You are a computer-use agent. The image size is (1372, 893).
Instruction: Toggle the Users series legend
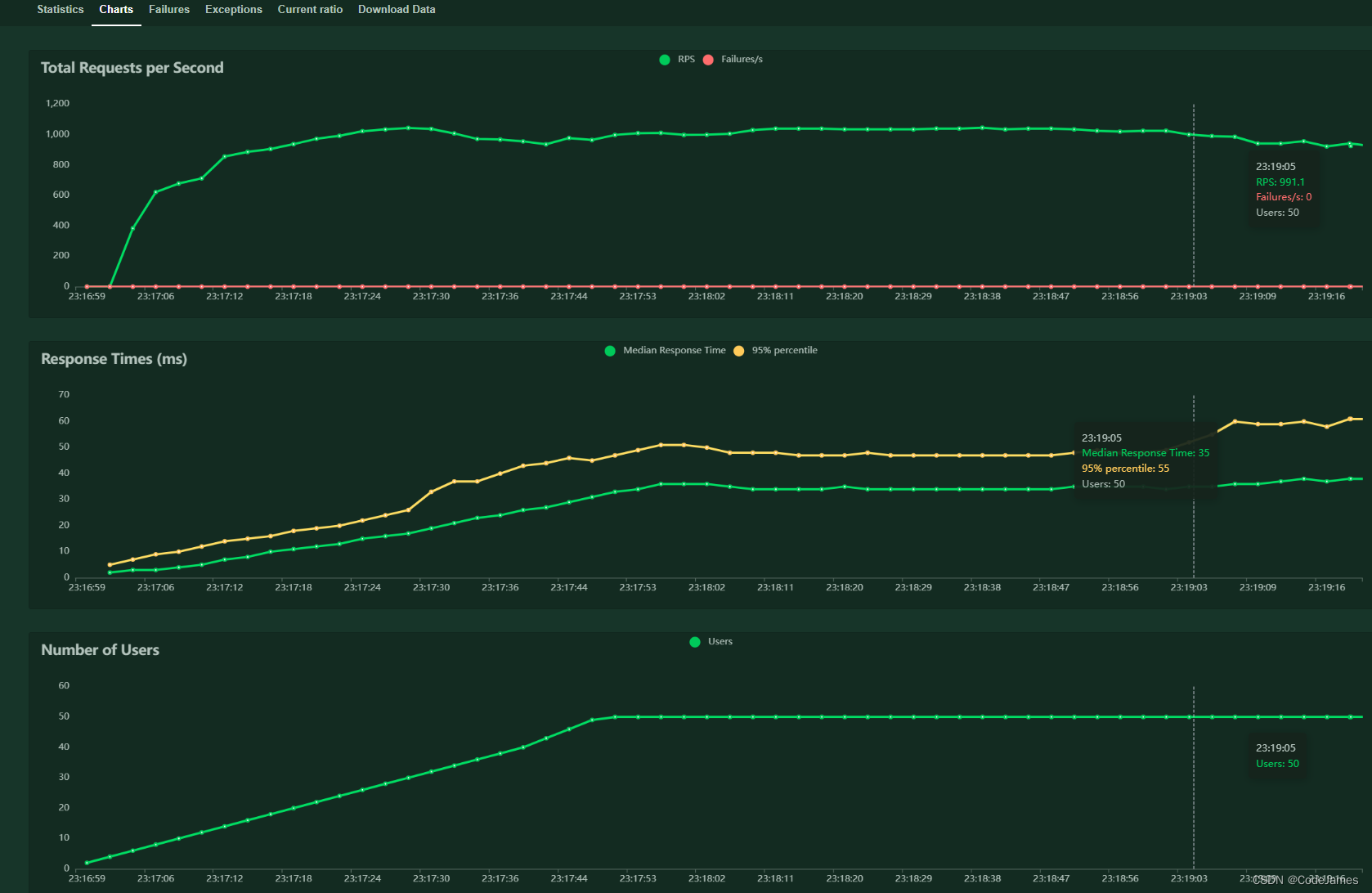(711, 641)
